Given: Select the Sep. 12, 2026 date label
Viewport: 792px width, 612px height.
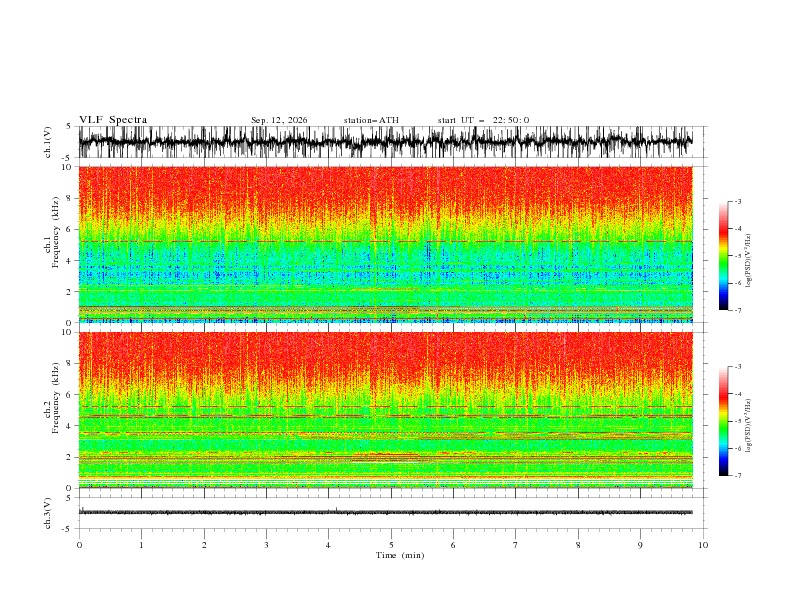Looking at the screenshot, I should [279, 120].
